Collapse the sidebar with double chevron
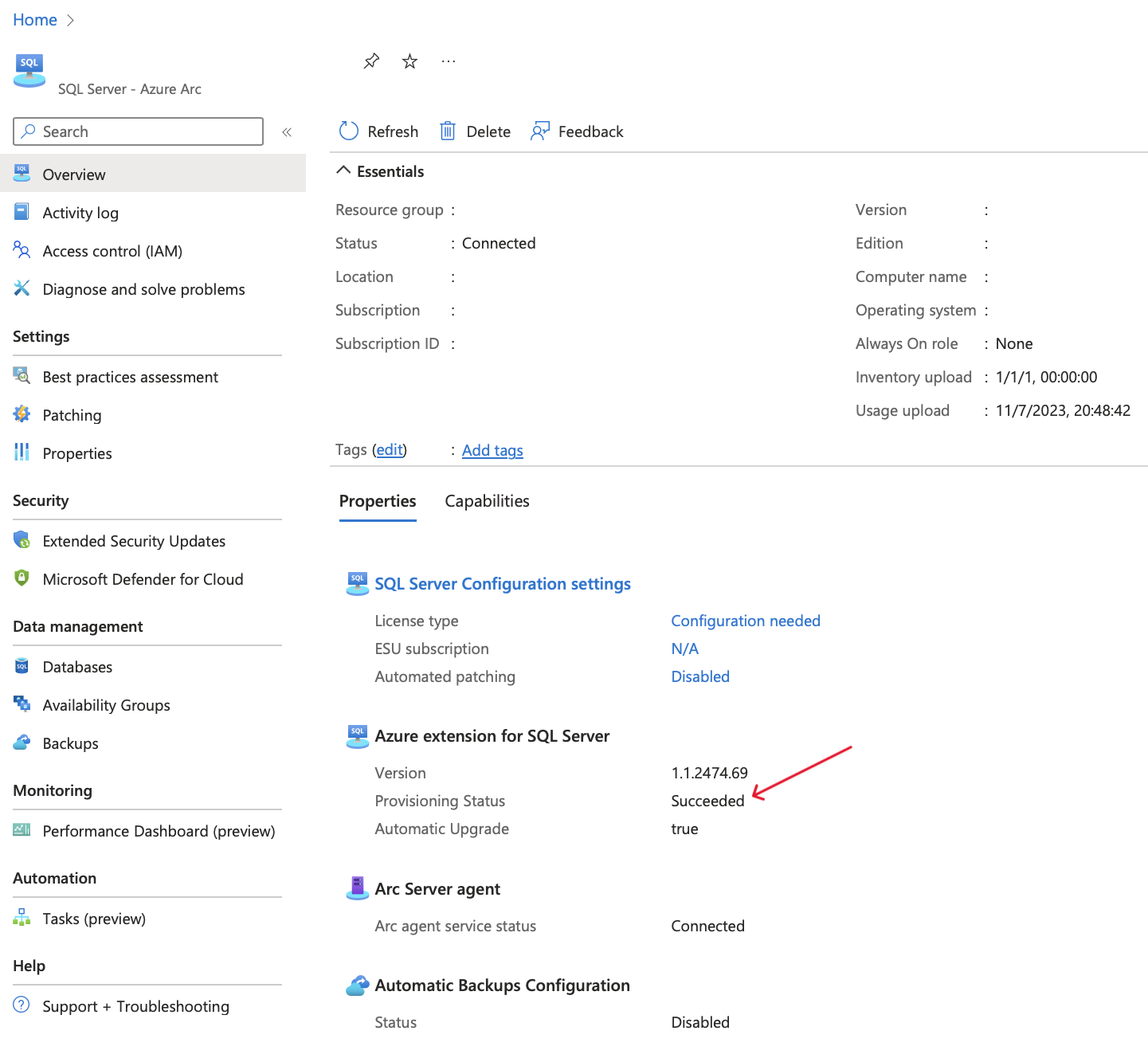Viewport: 1148px width, 1062px height. coord(287,132)
